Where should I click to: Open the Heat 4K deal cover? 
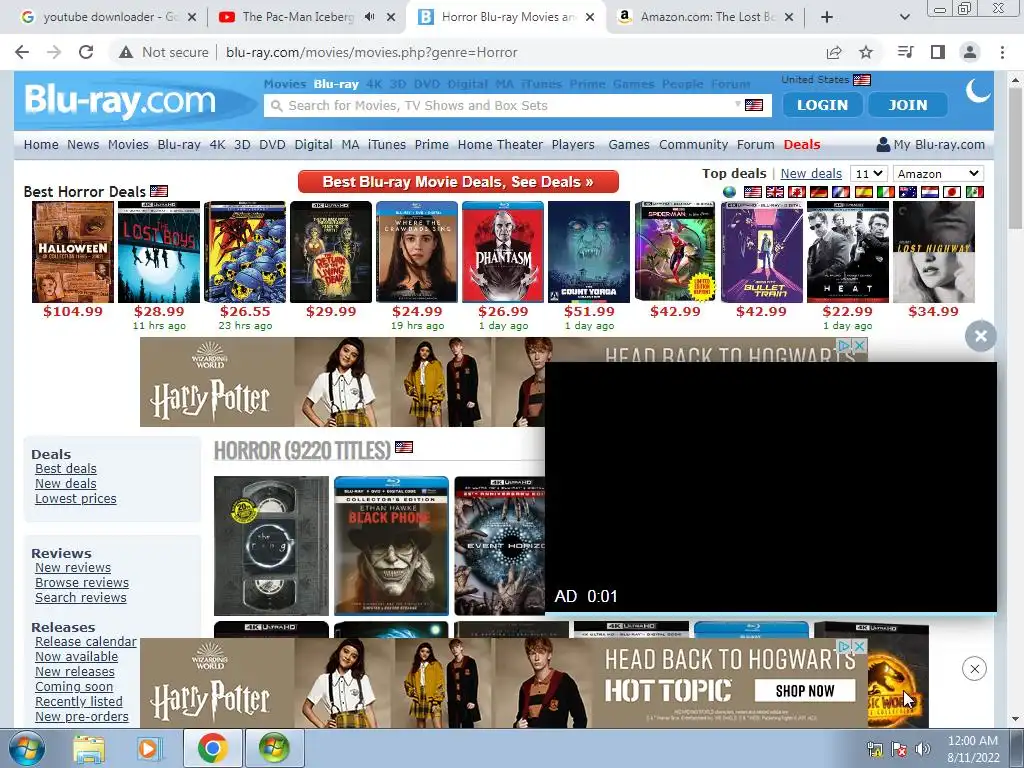tap(848, 252)
